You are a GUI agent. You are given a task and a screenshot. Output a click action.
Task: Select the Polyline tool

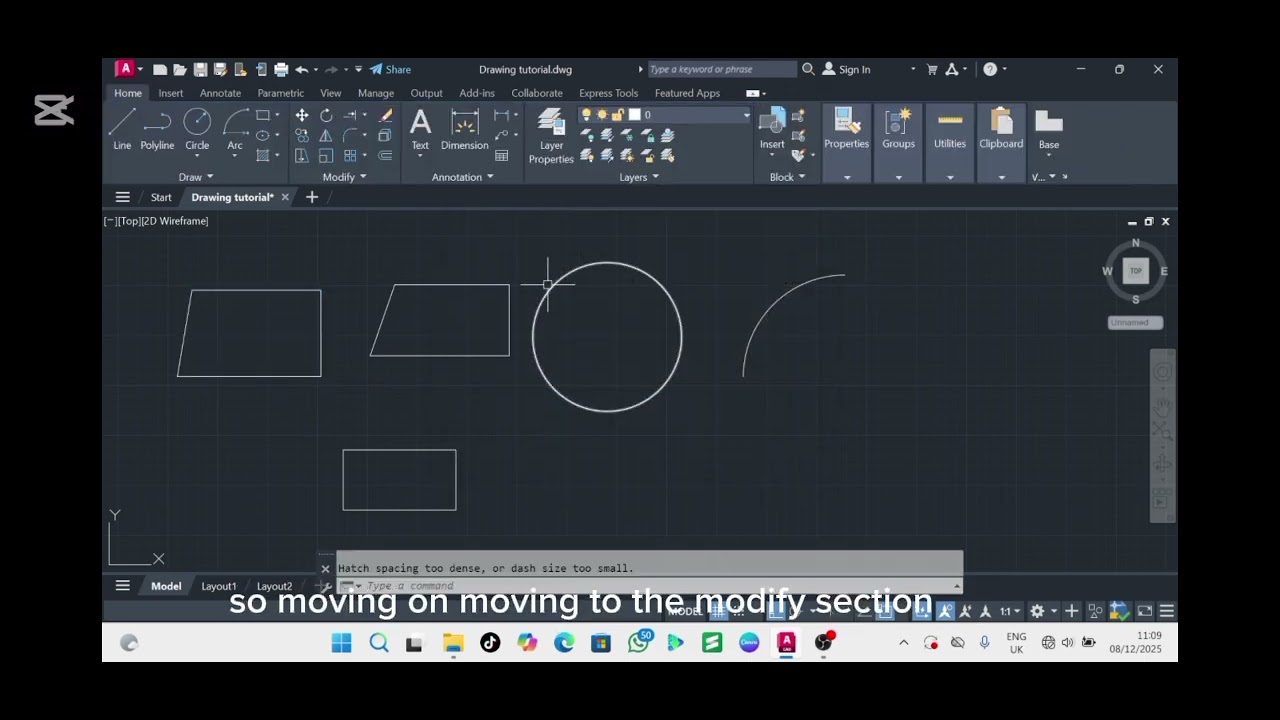(157, 130)
